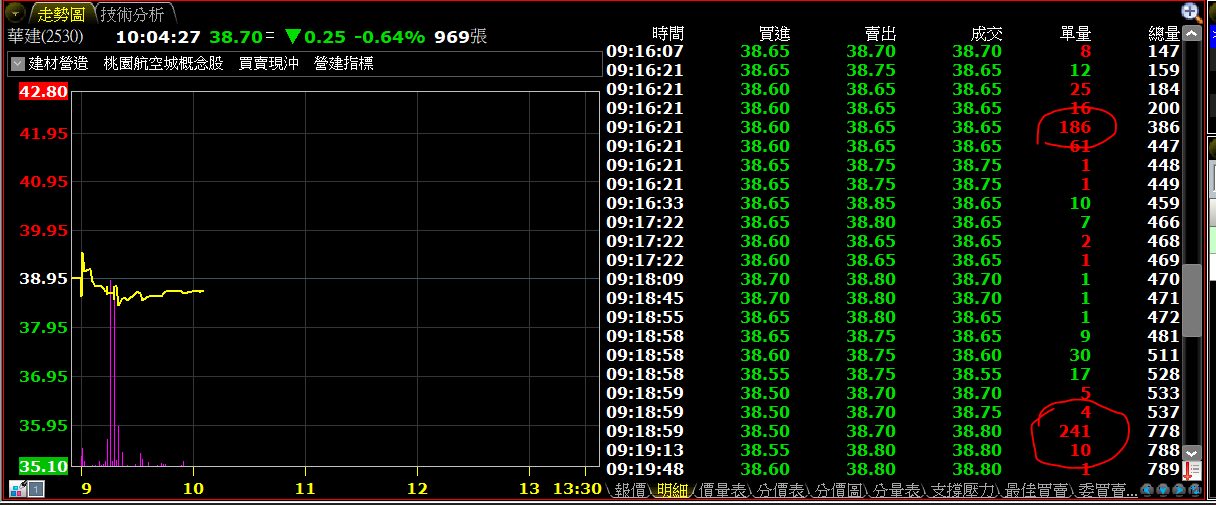Image resolution: width=1216 pixels, height=505 pixels.
Task: Click the scroll up arrow of the trade list
Action: pyautogui.click(x=1191, y=33)
